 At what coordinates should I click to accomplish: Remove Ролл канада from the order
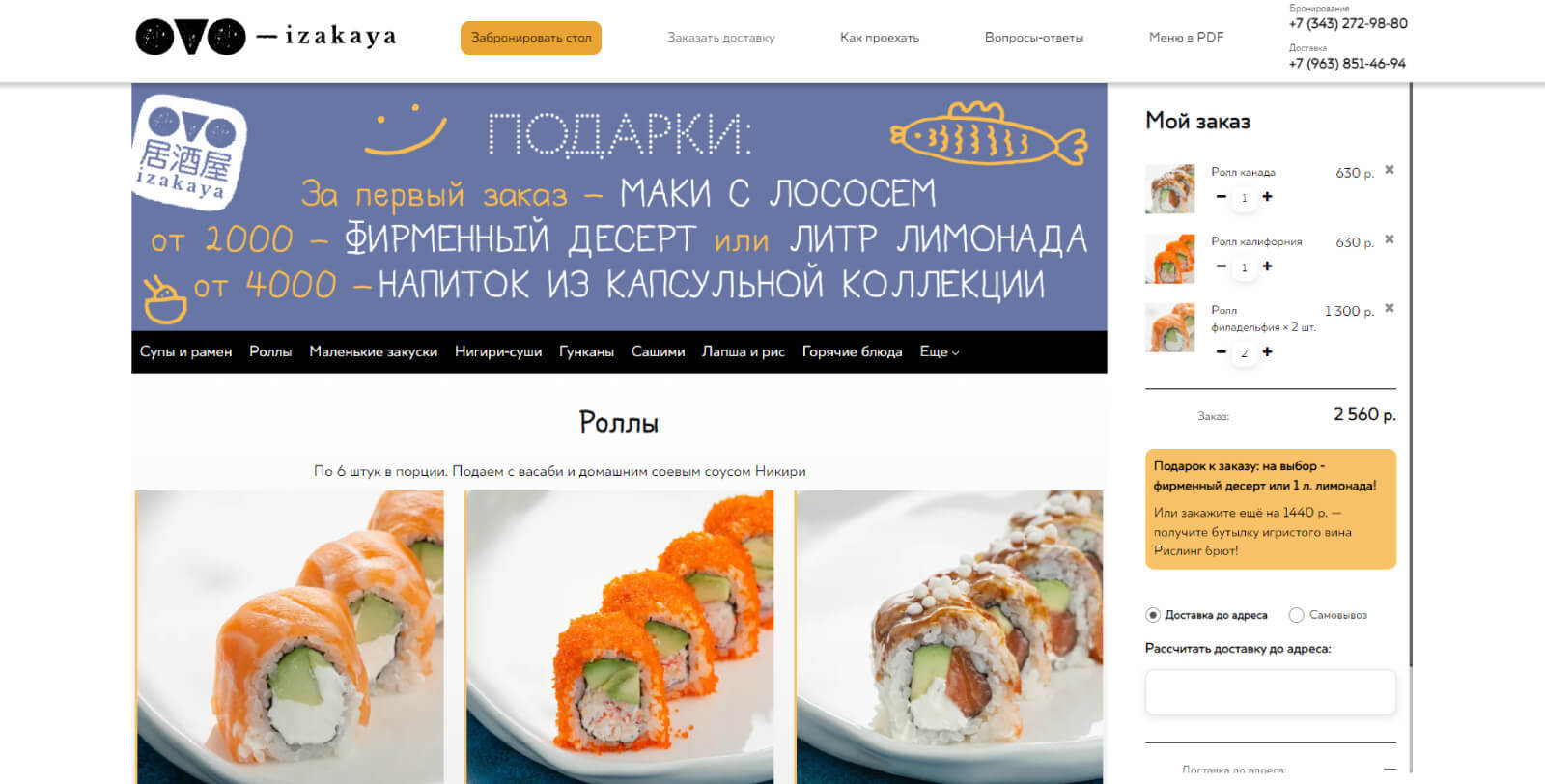[1390, 170]
